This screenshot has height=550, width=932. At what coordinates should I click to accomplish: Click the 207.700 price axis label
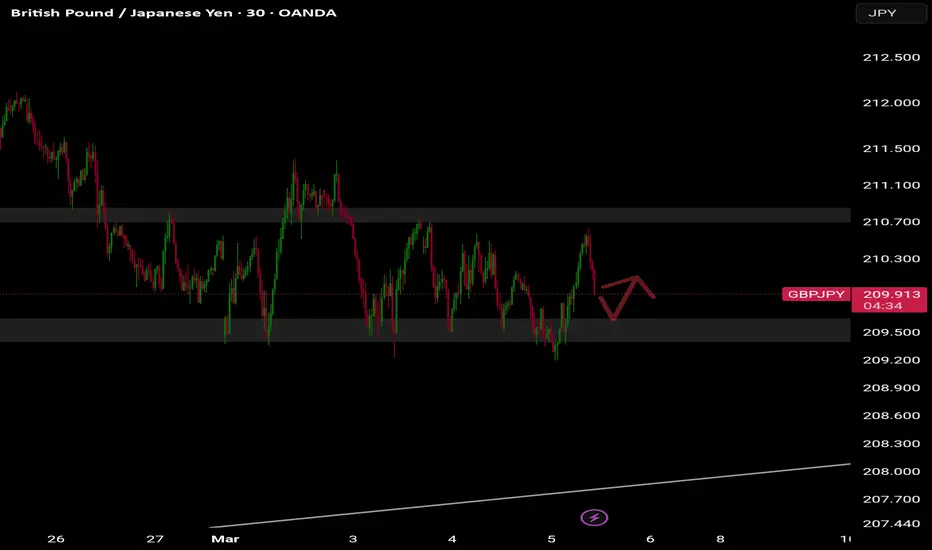tap(891, 499)
